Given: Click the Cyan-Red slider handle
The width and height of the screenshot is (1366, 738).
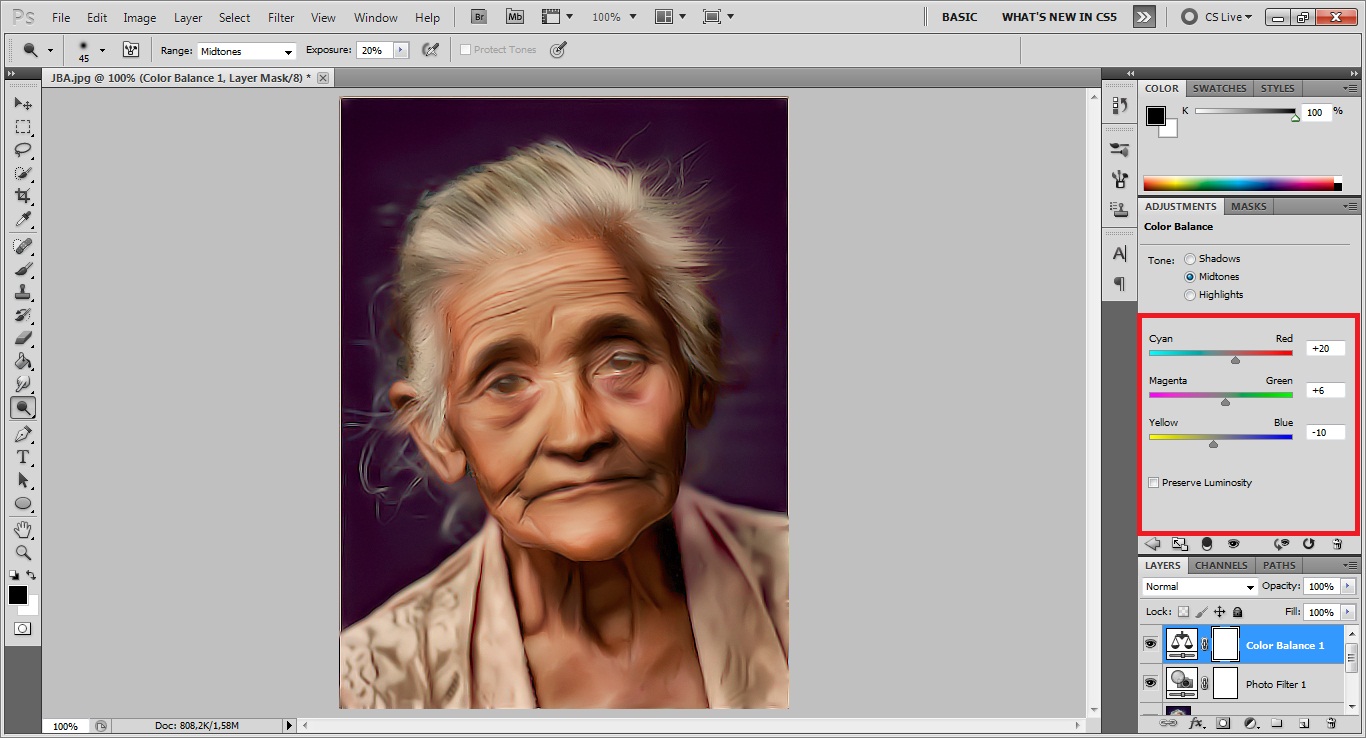Looking at the screenshot, I should [x=1235, y=361].
